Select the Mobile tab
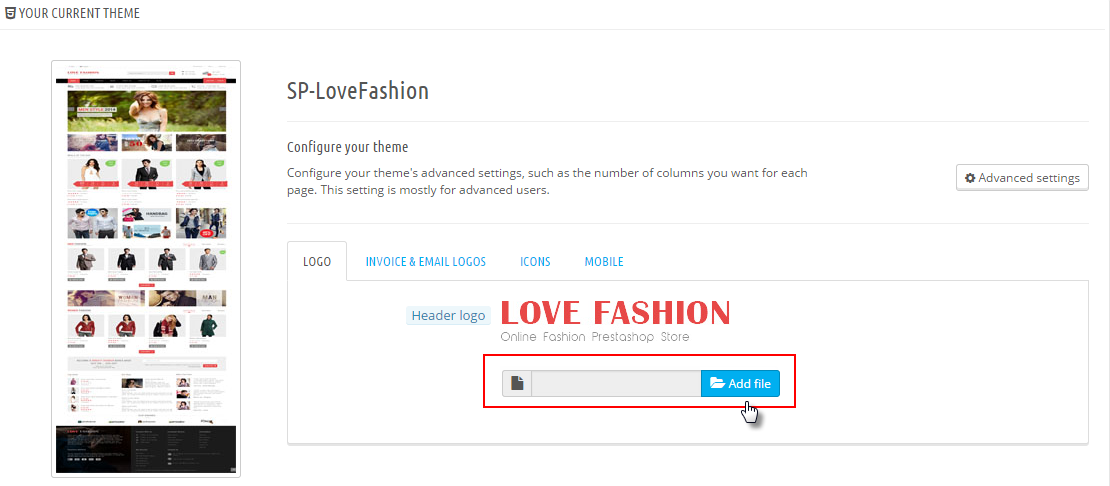The image size is (1110, 486). [x=603, y=262]
